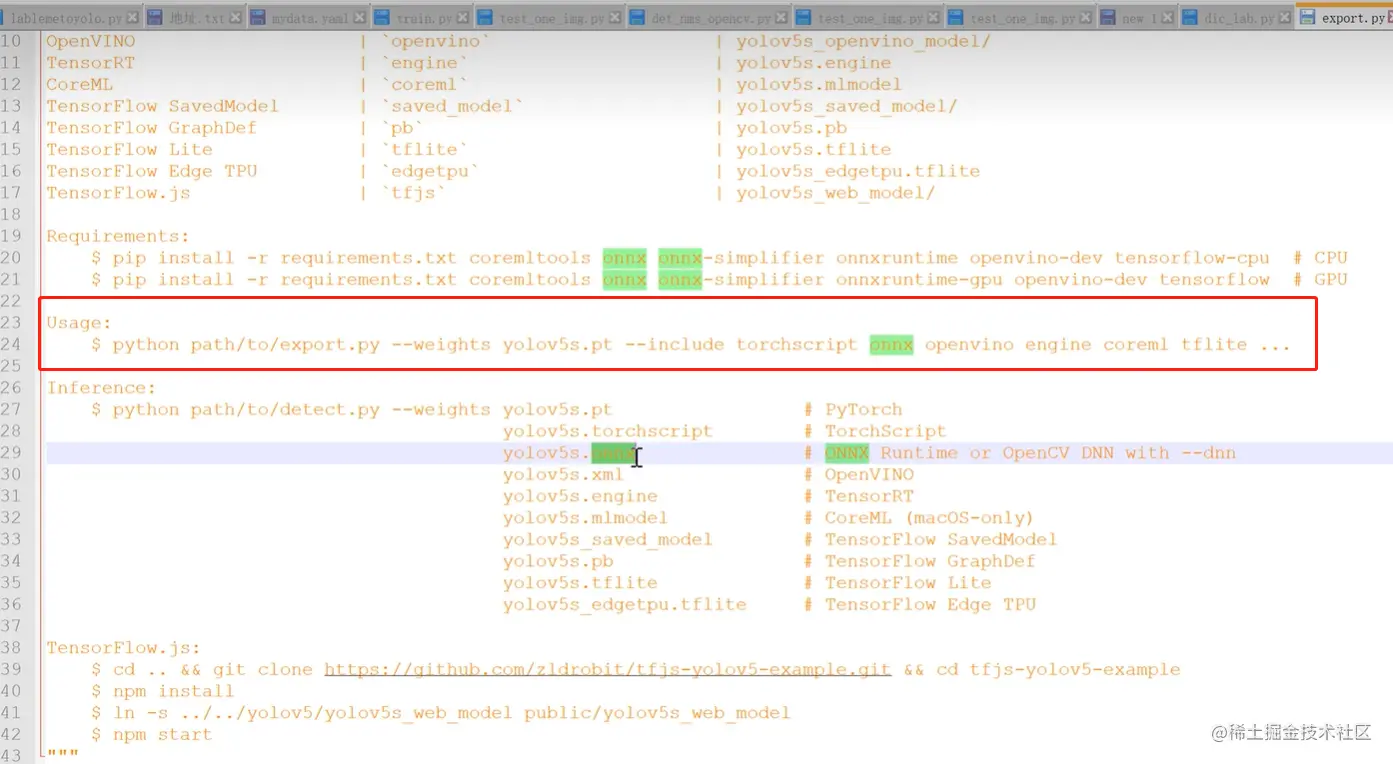The image size is (1393, 764).
Task: Click the 'tensorflow-cpu' text
Action: point(1192,258)
